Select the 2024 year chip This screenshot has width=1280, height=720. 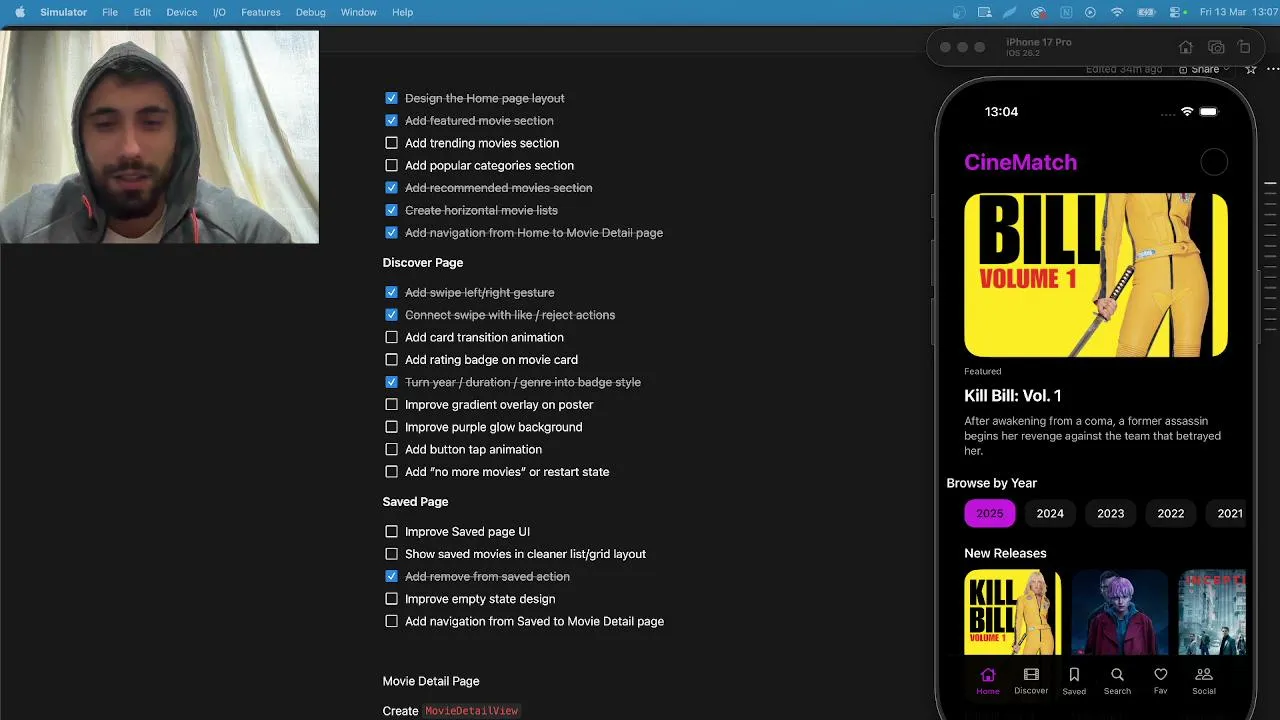pyautogui.click(x=1050, y=513)
